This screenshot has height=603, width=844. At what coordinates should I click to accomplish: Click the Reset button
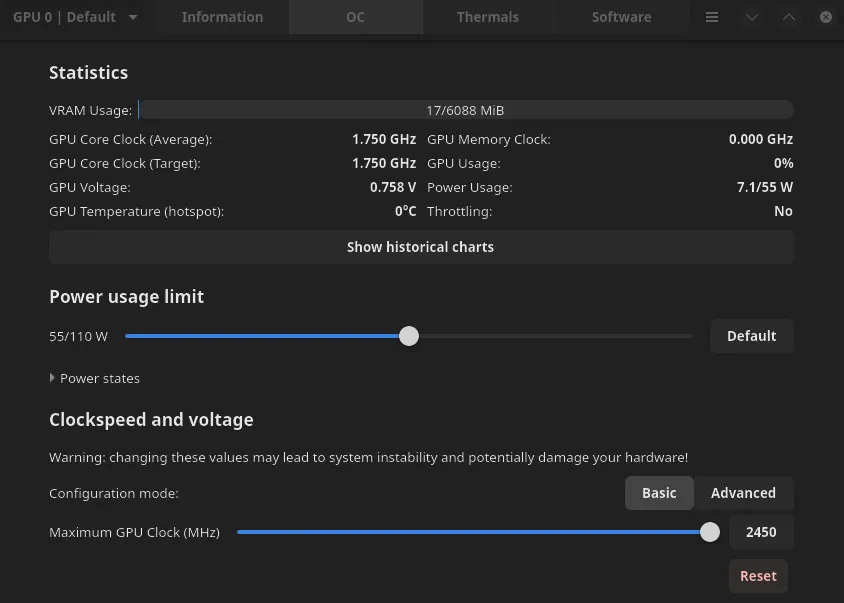758,576
